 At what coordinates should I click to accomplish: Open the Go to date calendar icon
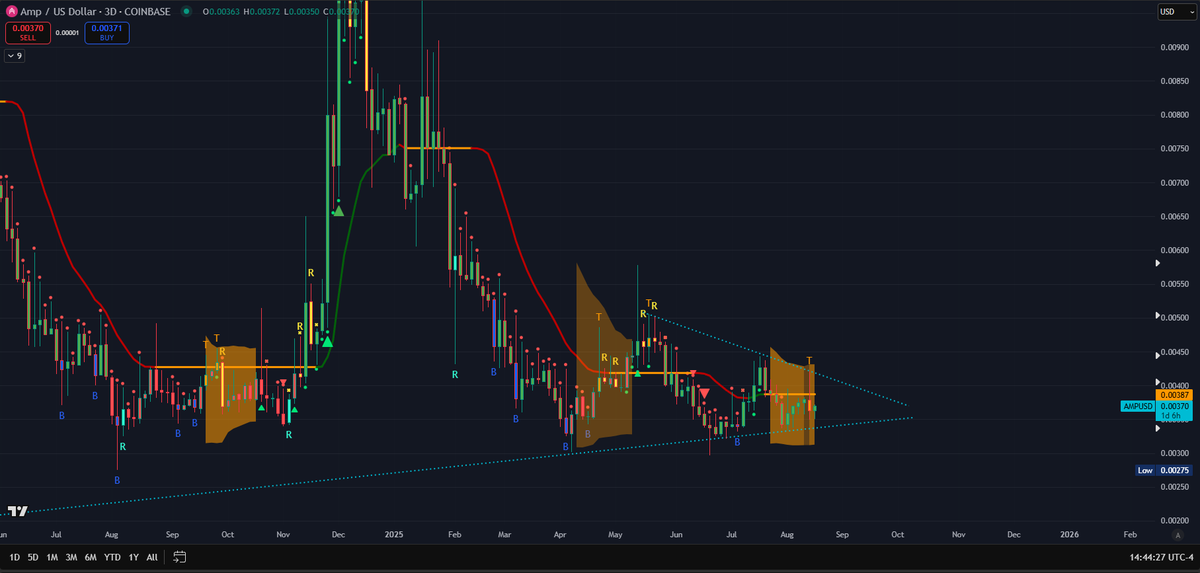pyautogui.click(x=180, y=556)
